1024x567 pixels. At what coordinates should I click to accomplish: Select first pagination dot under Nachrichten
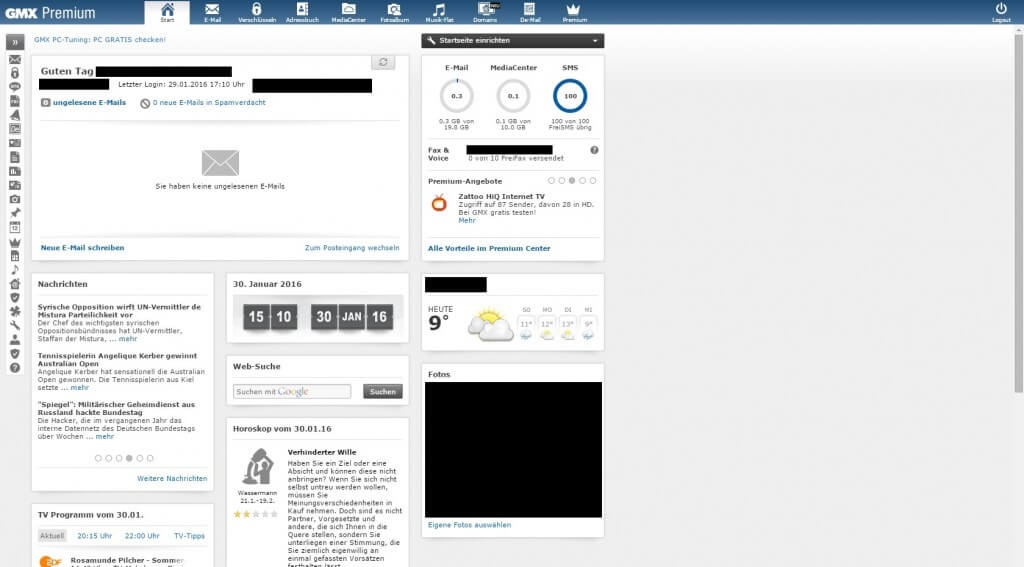click(x=98, y=458)
